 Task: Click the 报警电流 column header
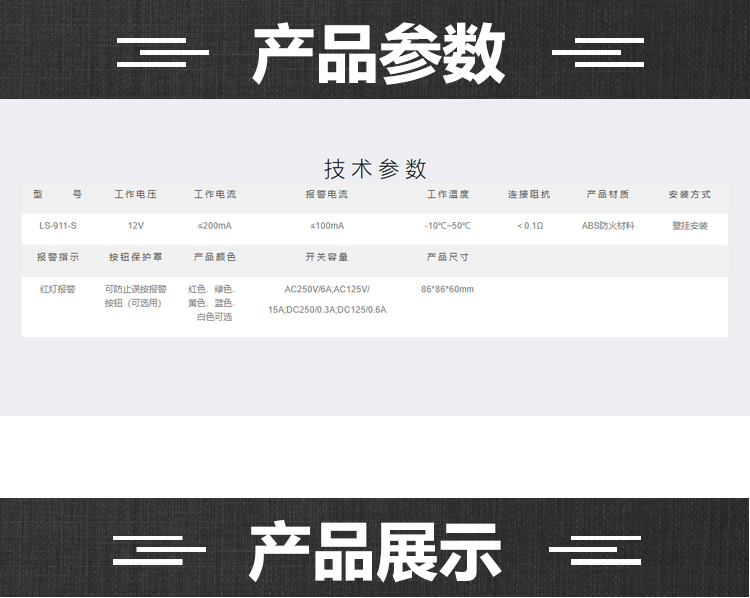coord(327,194)
